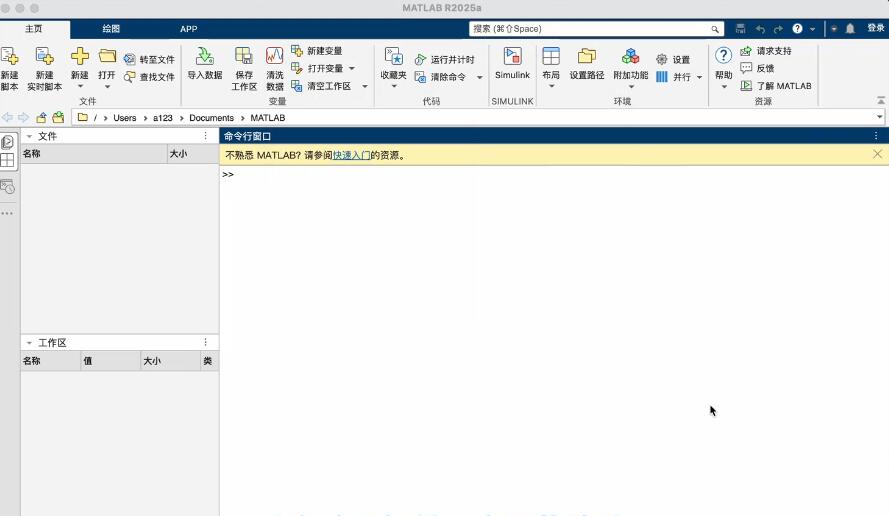Open the Layout (布局) menu
The width and height of the screenshot is (889, 516).
point(551,67)
